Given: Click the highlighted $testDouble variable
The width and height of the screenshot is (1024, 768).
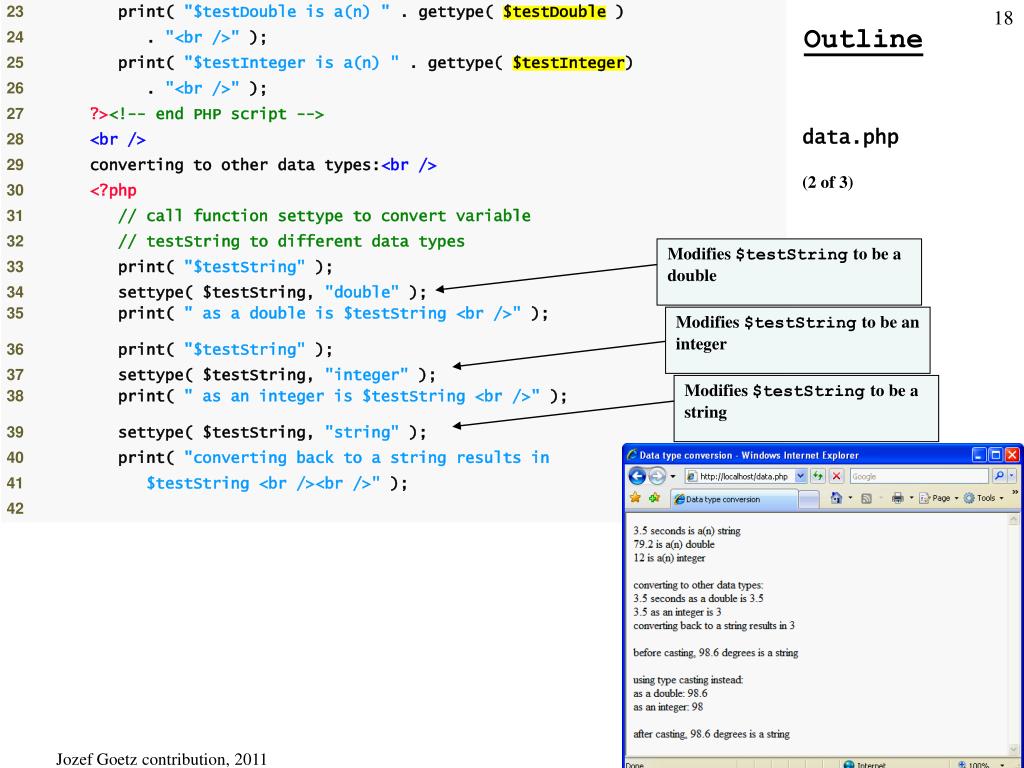Looking at the screenshot, I should tap(554, 12).
